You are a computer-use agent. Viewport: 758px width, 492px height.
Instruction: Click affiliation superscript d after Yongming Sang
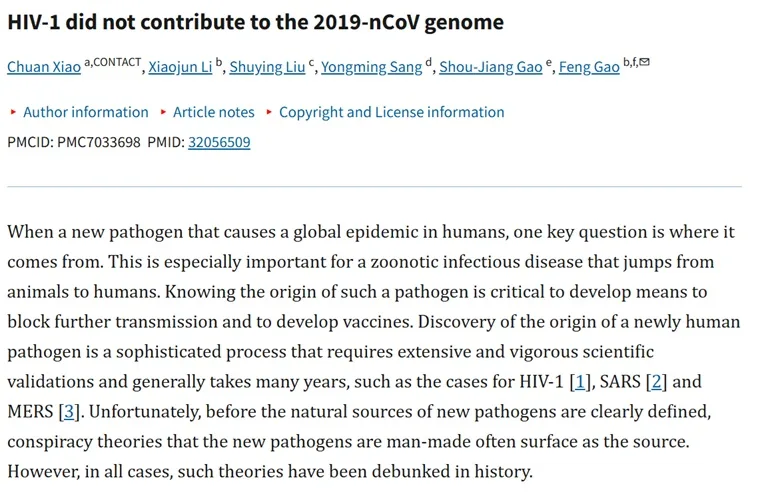click(x=429, y=63)
